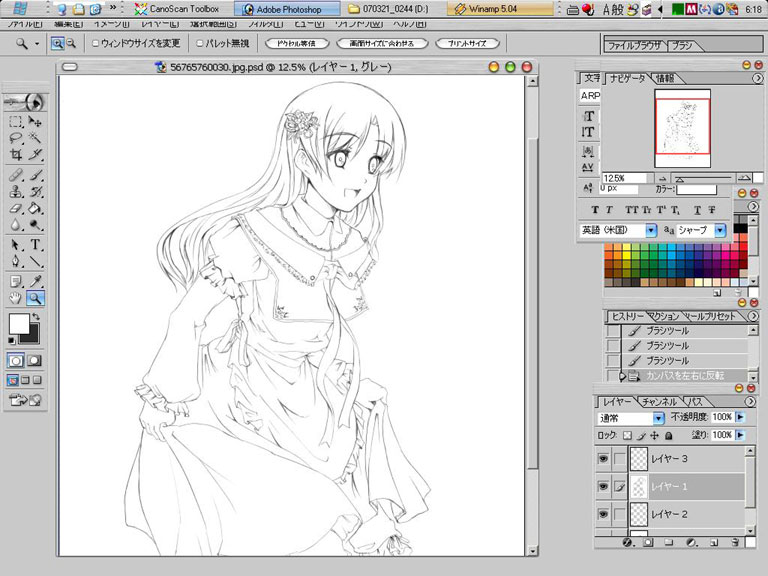
Task: Hide レイヤー 1 visibility eye
Action: click(603, 486)
